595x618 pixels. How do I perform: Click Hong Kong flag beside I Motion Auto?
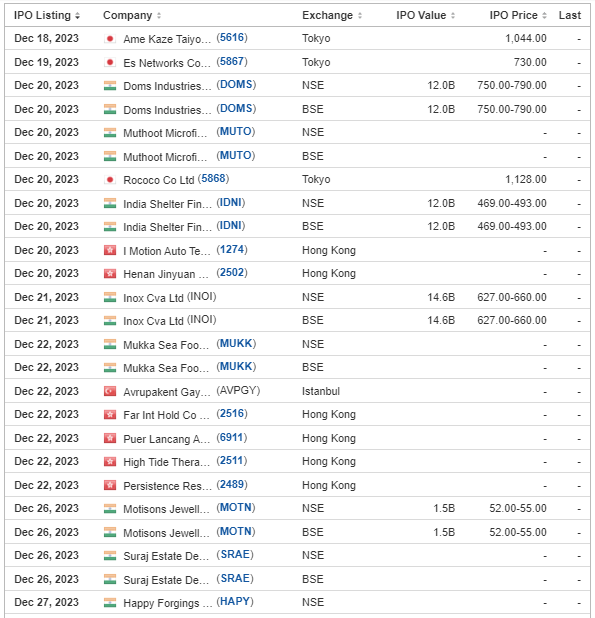[x=110, y=250]
